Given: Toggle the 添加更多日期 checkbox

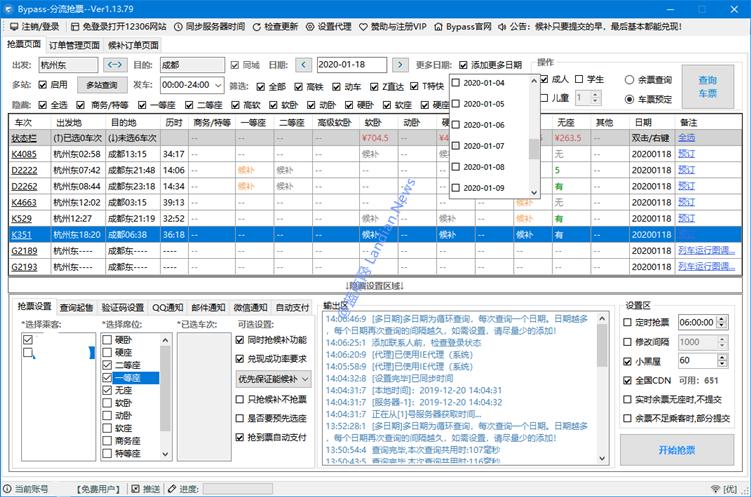Looking at the screenshot, I should [463, 65].
